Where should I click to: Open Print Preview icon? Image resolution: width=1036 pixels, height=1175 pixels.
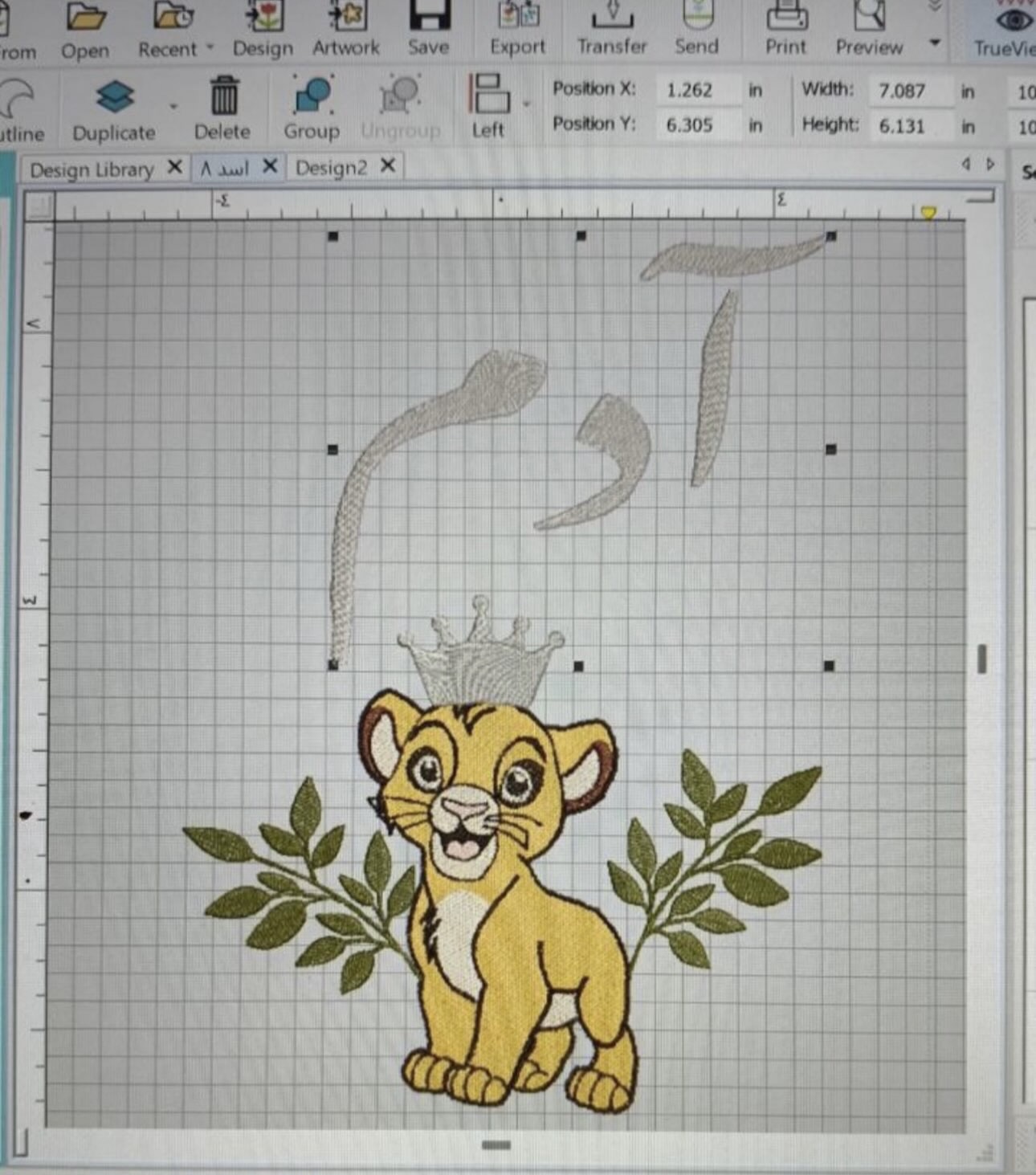tap(869, 16)
